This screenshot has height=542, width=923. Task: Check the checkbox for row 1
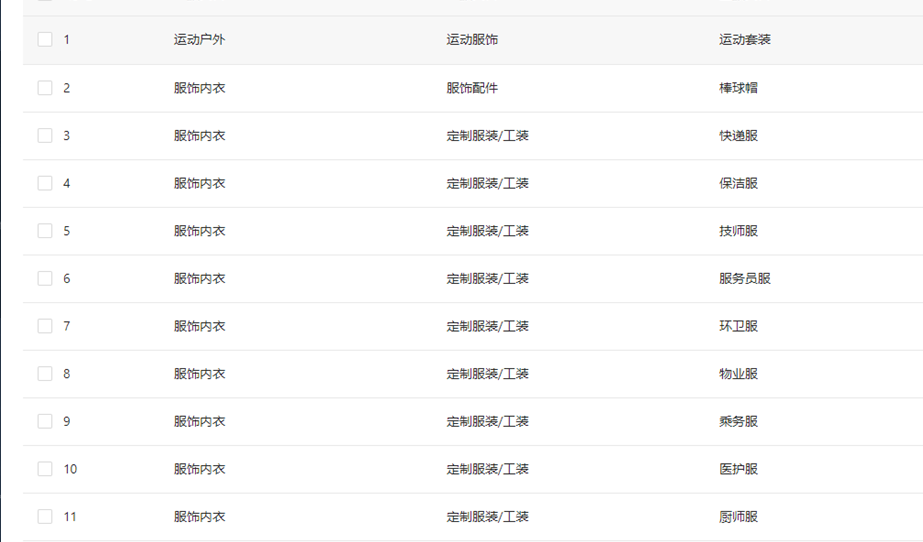45,40
